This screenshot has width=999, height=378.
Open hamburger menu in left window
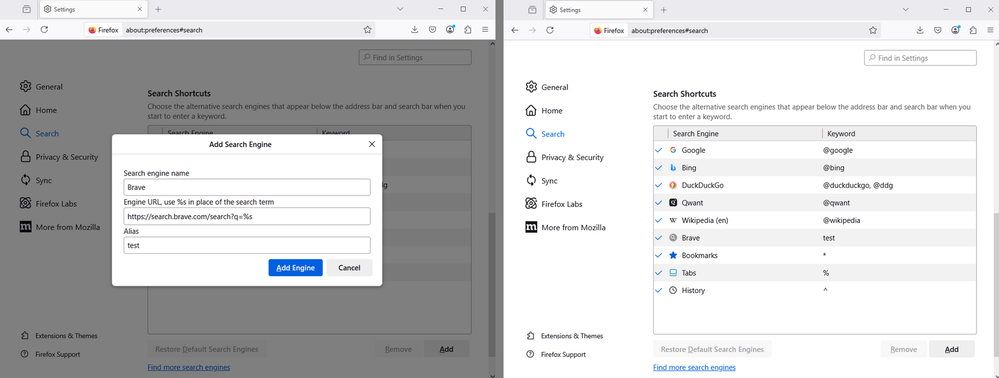point(485,29)
